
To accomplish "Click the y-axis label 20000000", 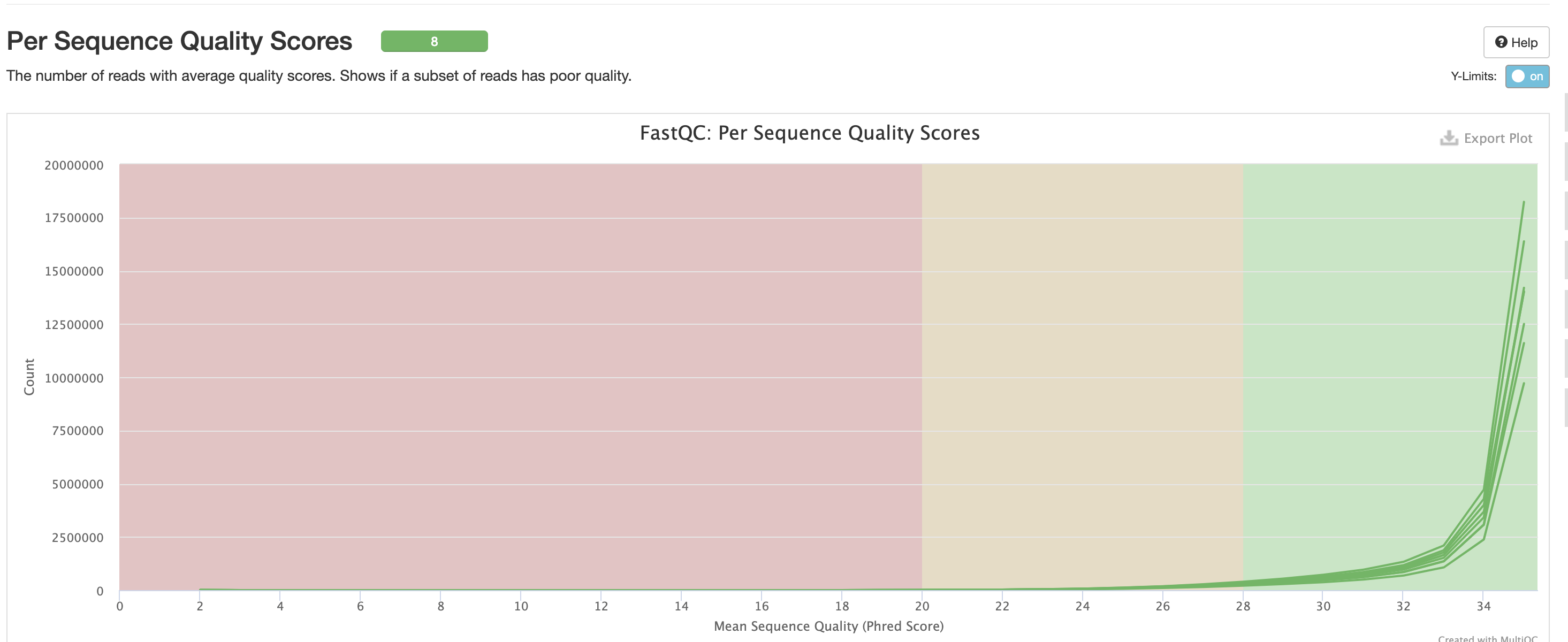I will click(x=74, y=165).
